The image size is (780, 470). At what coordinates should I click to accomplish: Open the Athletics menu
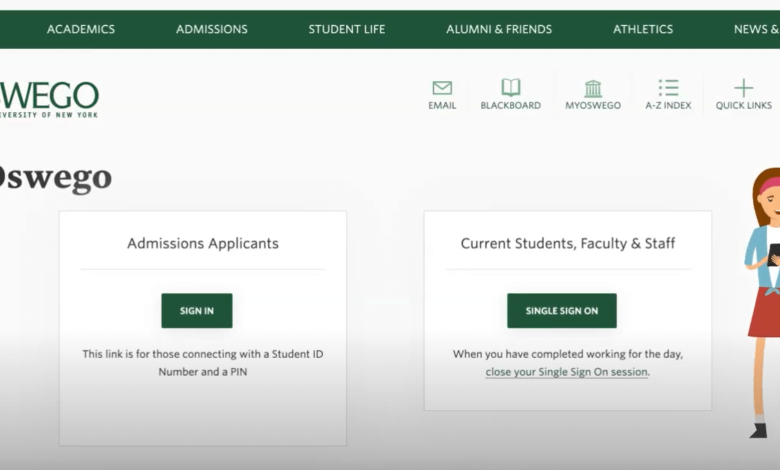(x=643, y=29)
